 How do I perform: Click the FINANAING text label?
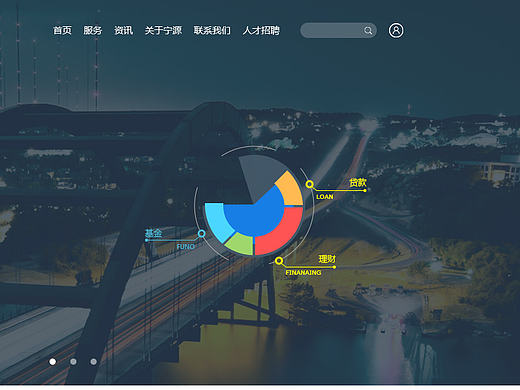(303, 273)
